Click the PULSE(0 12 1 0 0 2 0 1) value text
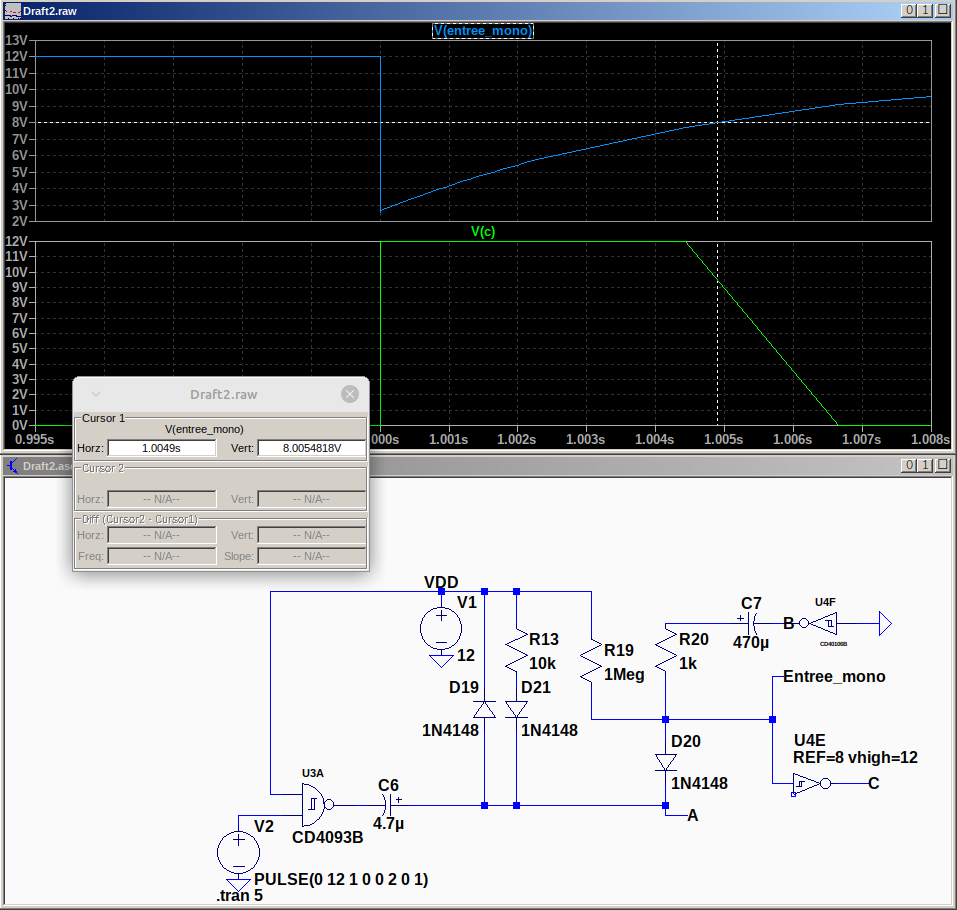The image size is (957, 910). point(341,879)
